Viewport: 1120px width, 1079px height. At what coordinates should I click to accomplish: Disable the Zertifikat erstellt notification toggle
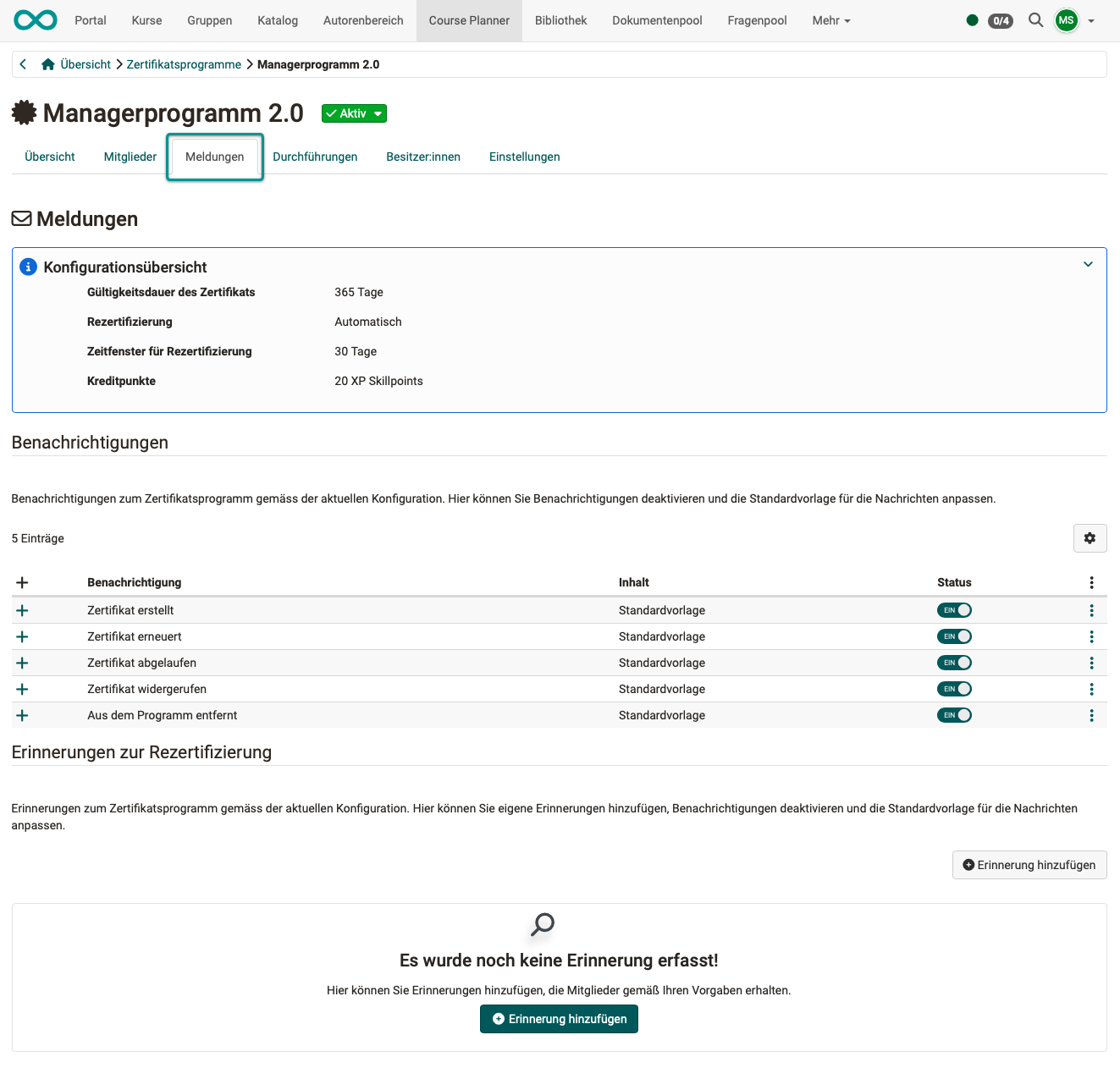pyautogui.click(x=954, y=609)
